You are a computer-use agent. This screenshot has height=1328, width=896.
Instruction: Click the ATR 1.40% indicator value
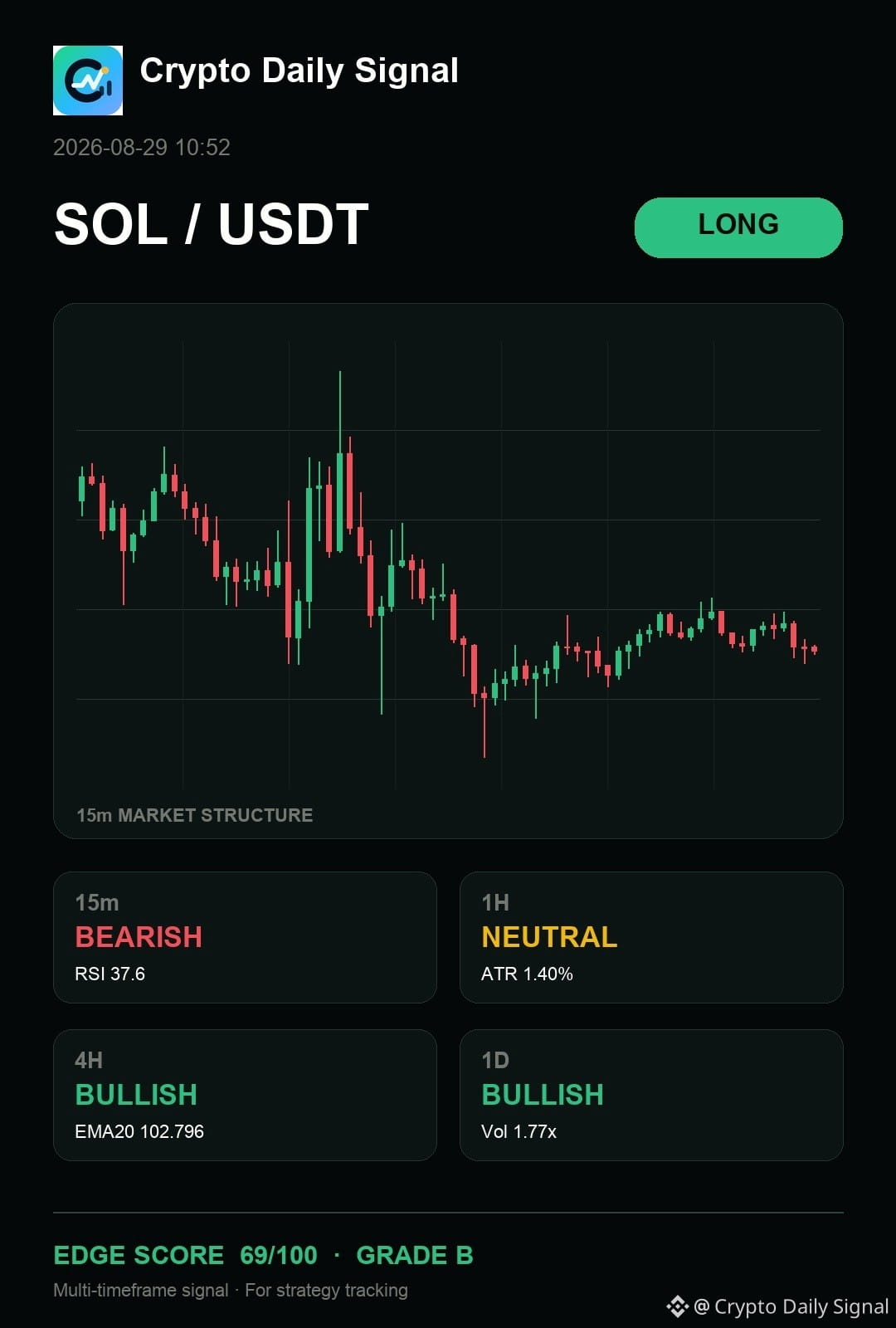527,974
